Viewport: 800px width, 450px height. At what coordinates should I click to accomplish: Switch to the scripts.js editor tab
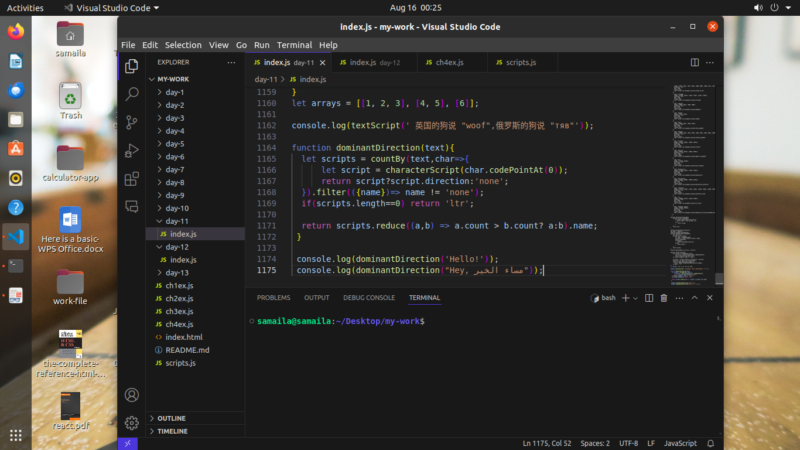pyautogui.click(x=522, y=63)
